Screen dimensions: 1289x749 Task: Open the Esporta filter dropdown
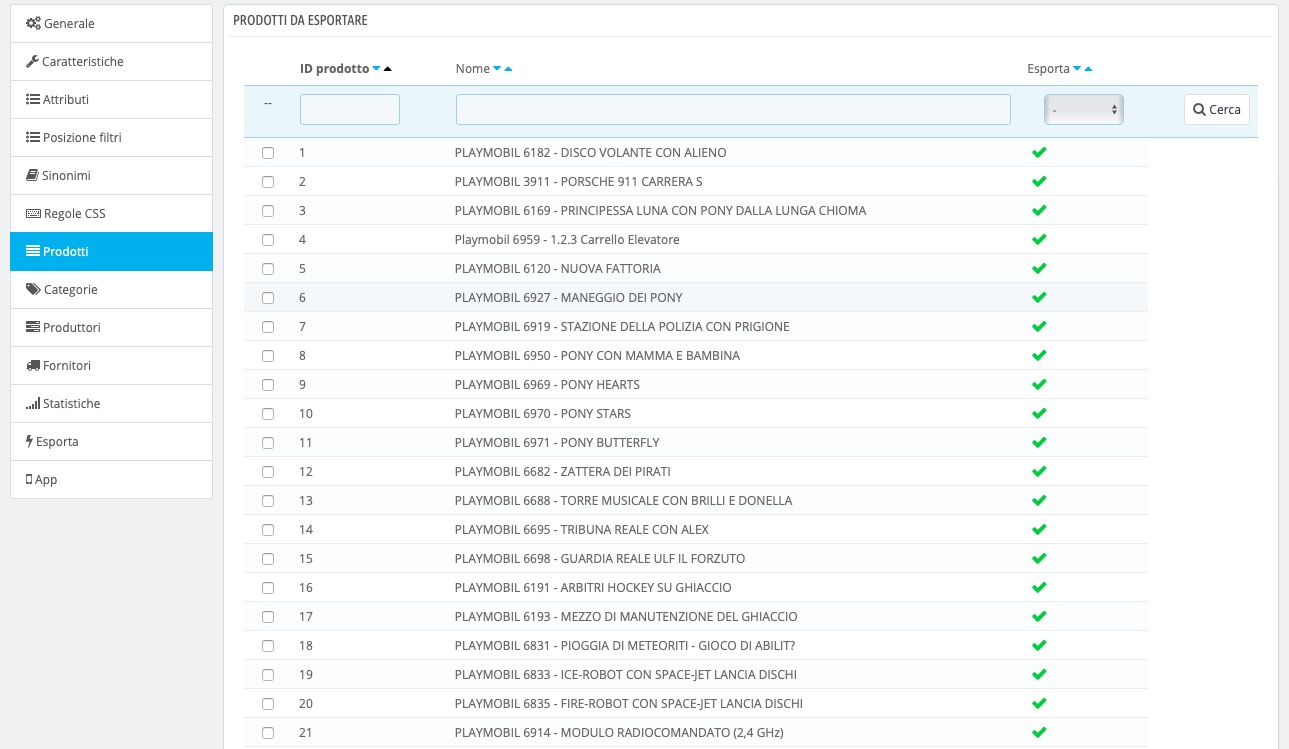1084,110
